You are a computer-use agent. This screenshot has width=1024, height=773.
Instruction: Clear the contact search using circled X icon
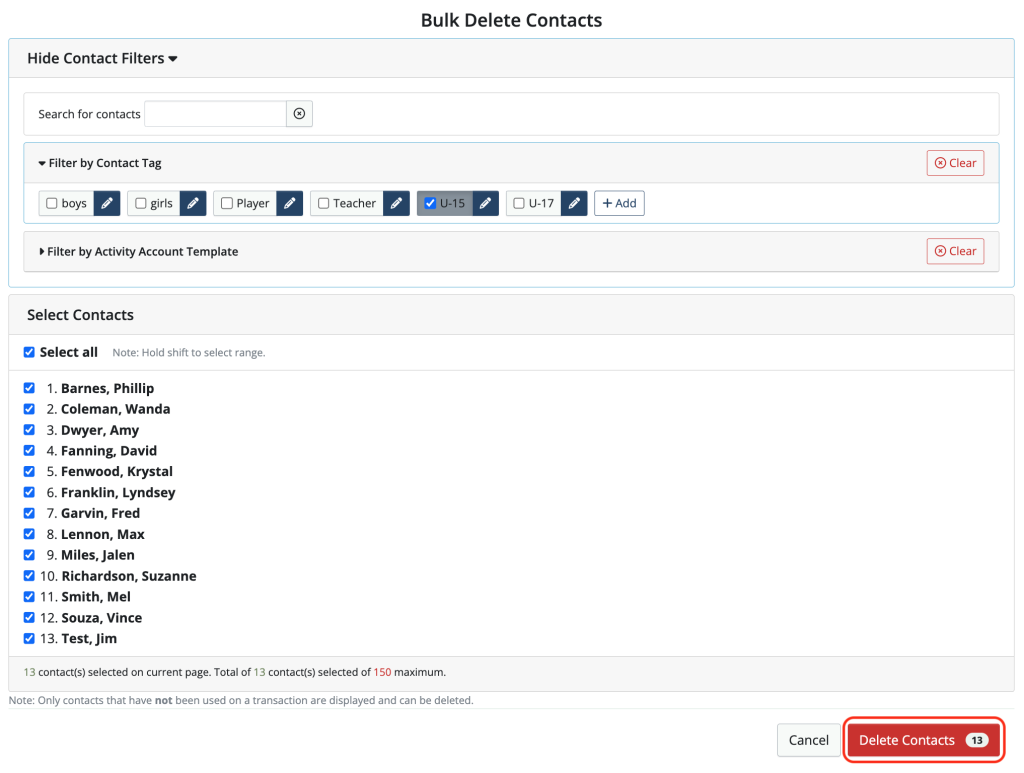click(299, 113)
